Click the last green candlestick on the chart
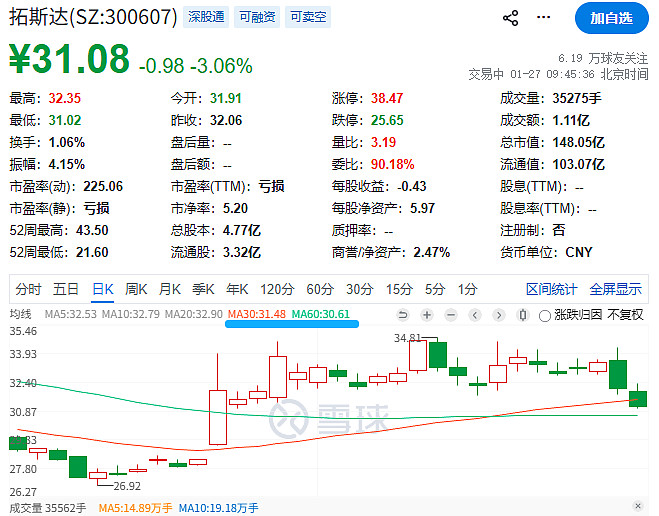The image size is (659, 516). (638, 398)
